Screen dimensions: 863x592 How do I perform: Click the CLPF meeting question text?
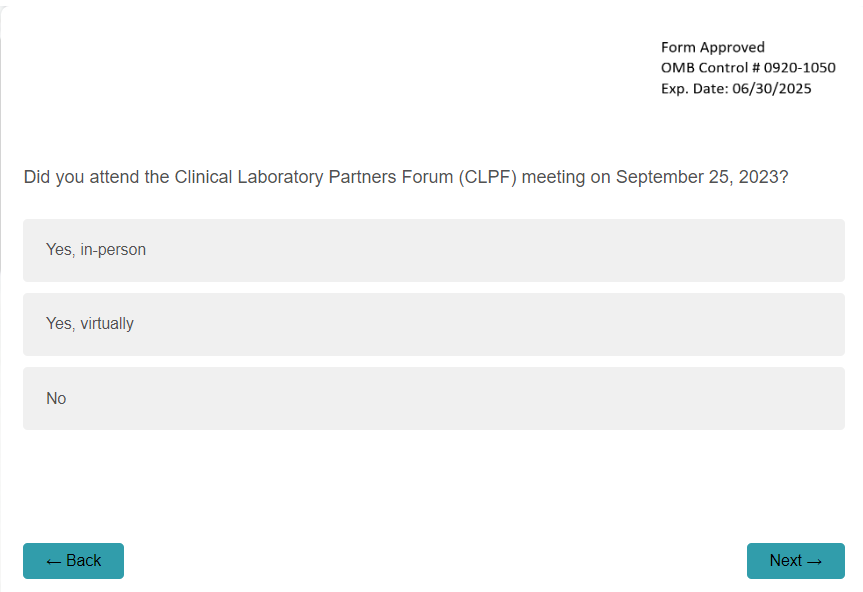click(406, 178)
